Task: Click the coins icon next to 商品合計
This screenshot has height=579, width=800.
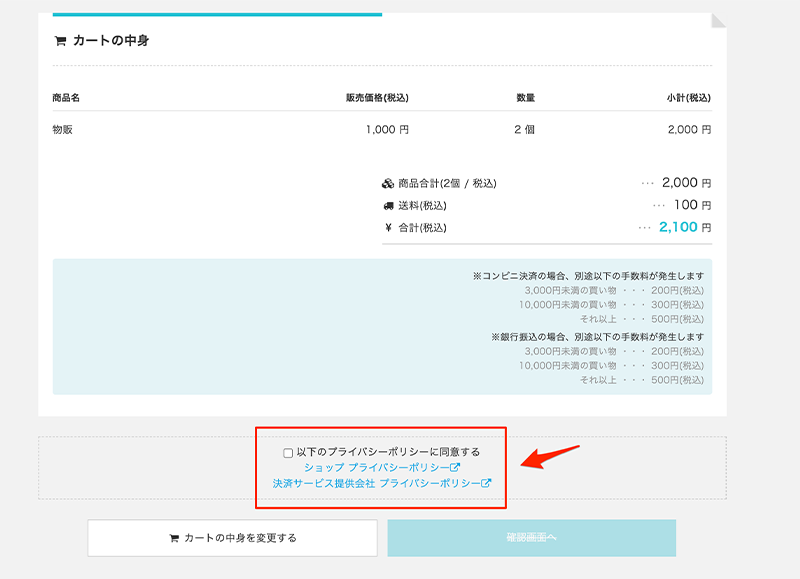Action: point(388,184)
